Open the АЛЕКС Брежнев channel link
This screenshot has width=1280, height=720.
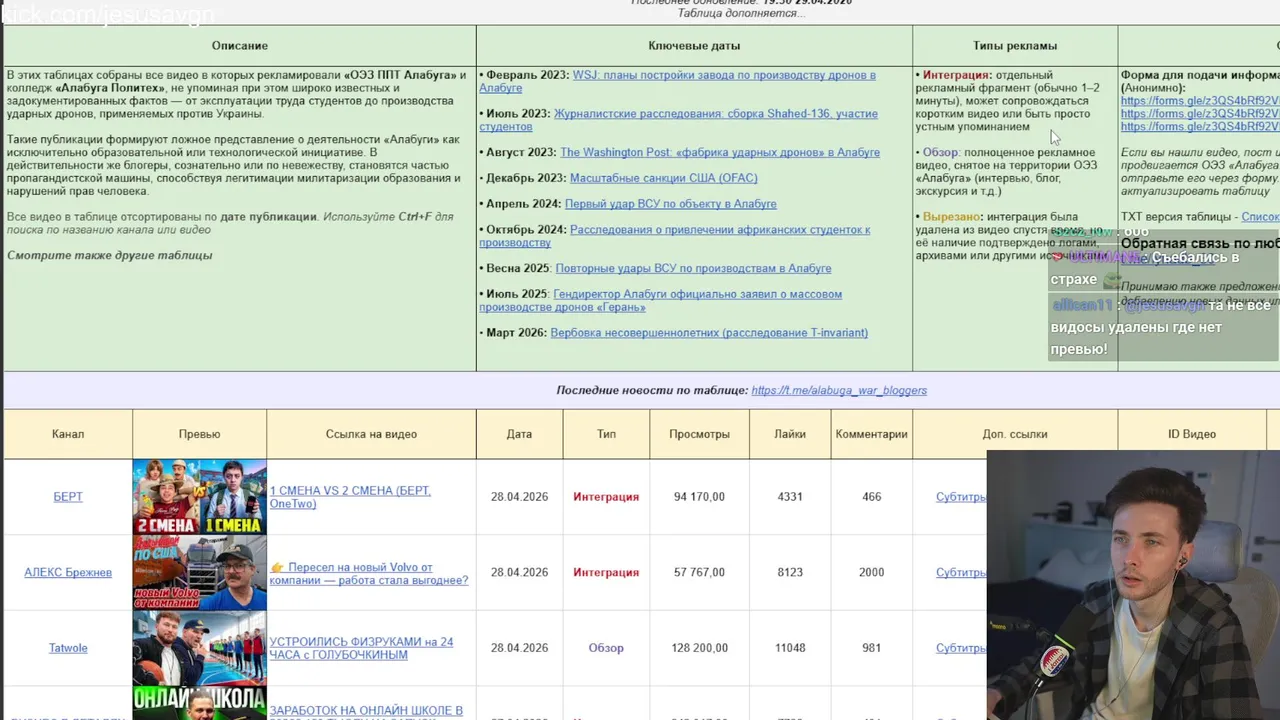coord(68,573)
